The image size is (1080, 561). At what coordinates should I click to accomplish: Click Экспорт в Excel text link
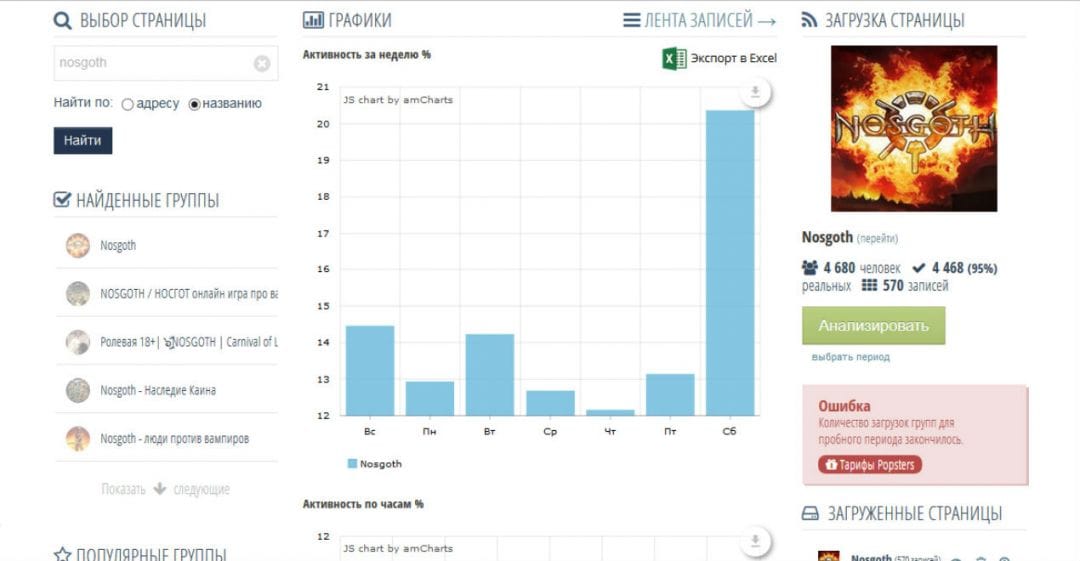tap(734, 59)
